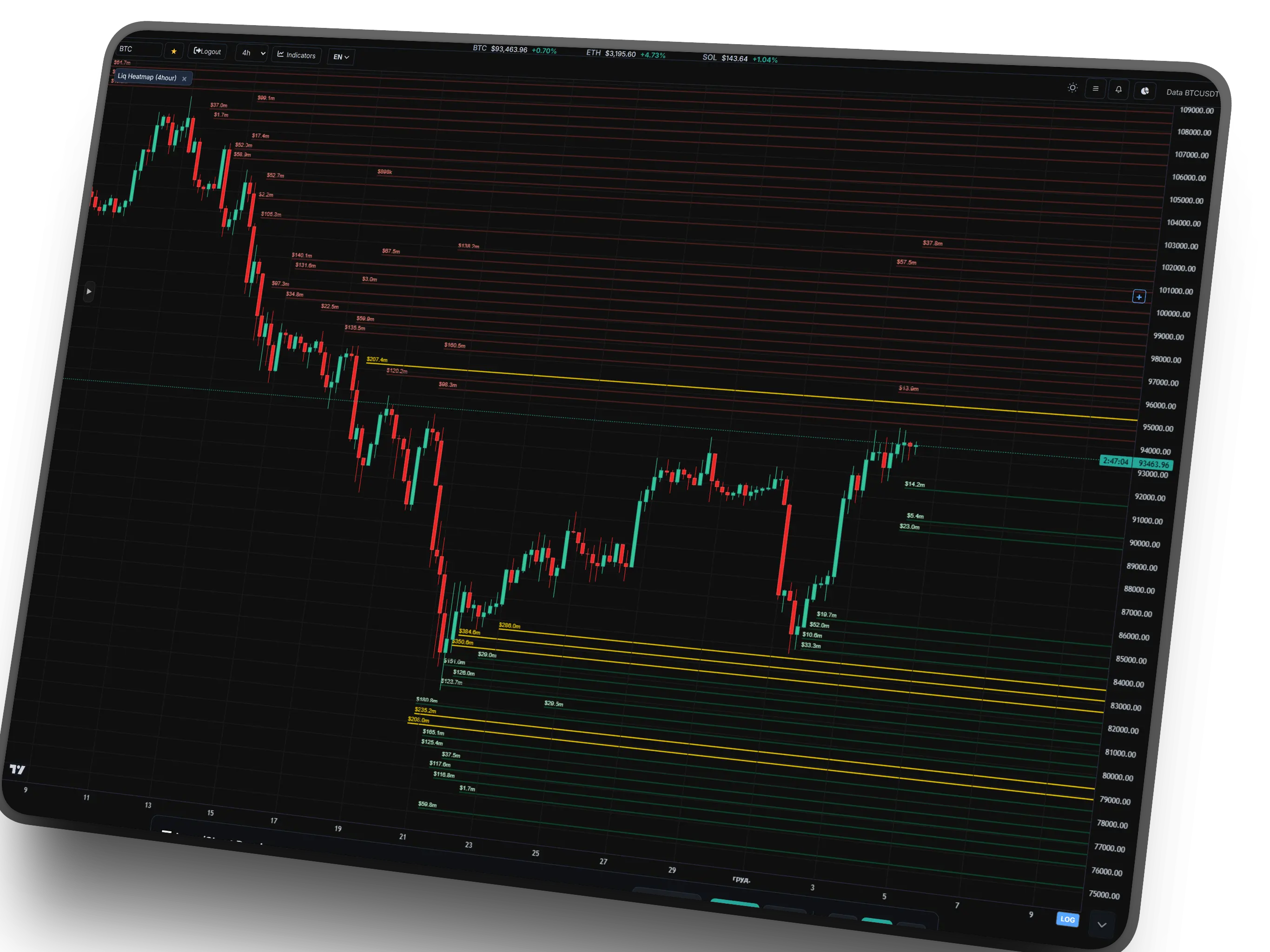The height and width of the screenshot is (952, 1270).
Task: Expand the left side panel arrow
Action: (x=88, y=291)
